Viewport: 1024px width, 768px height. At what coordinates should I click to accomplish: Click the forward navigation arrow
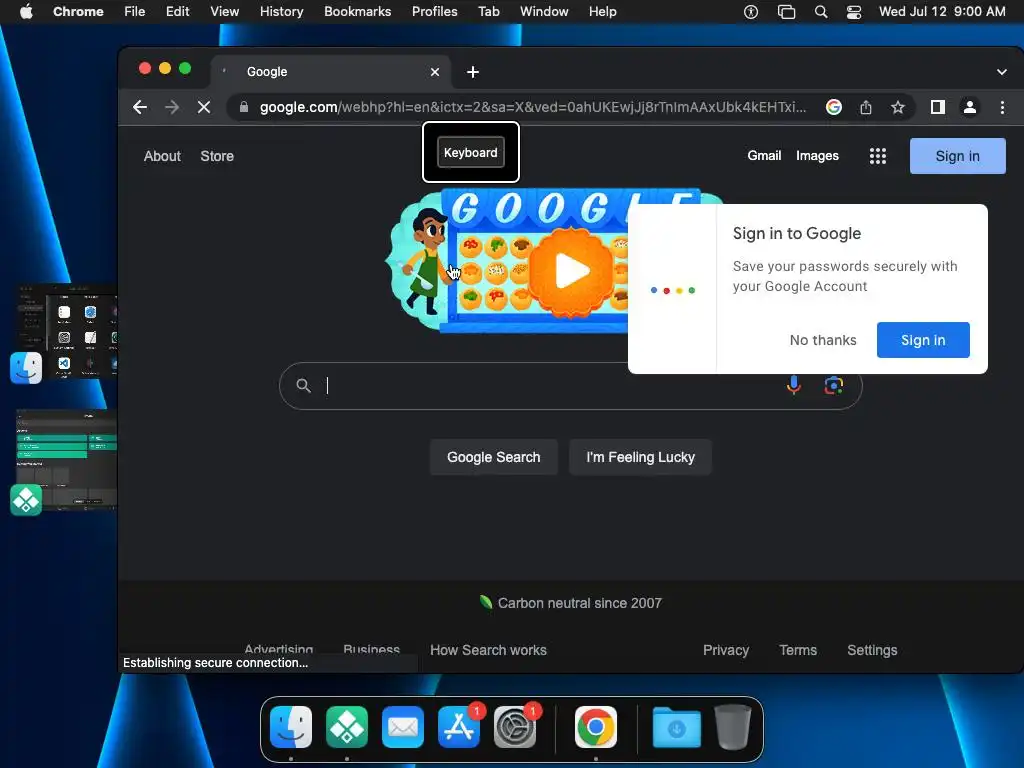[172, 107]
